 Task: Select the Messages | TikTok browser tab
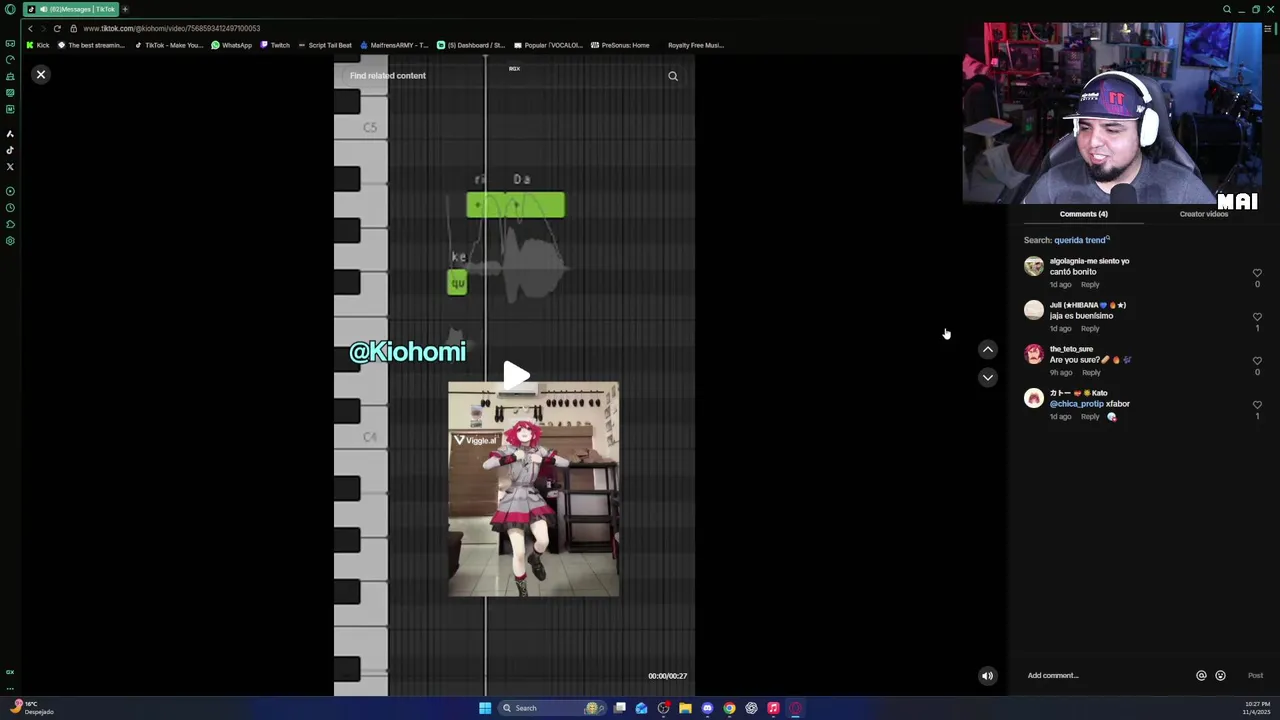pyautogui.click(x=70, y=9)
